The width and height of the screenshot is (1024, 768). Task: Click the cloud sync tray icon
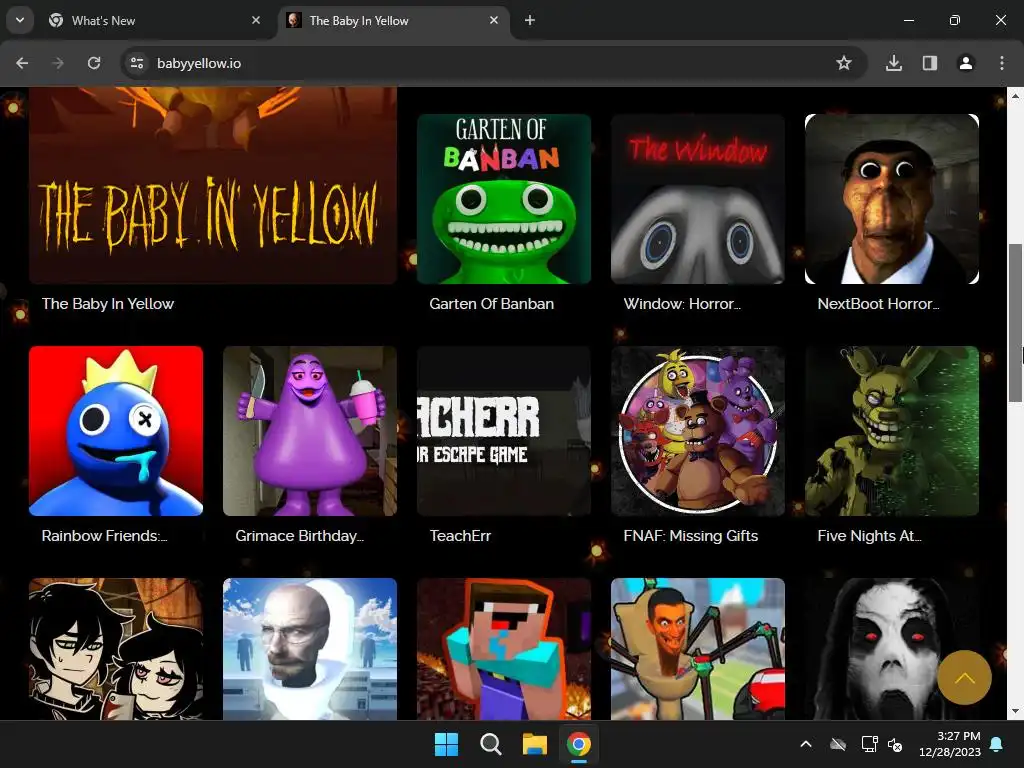838,744
